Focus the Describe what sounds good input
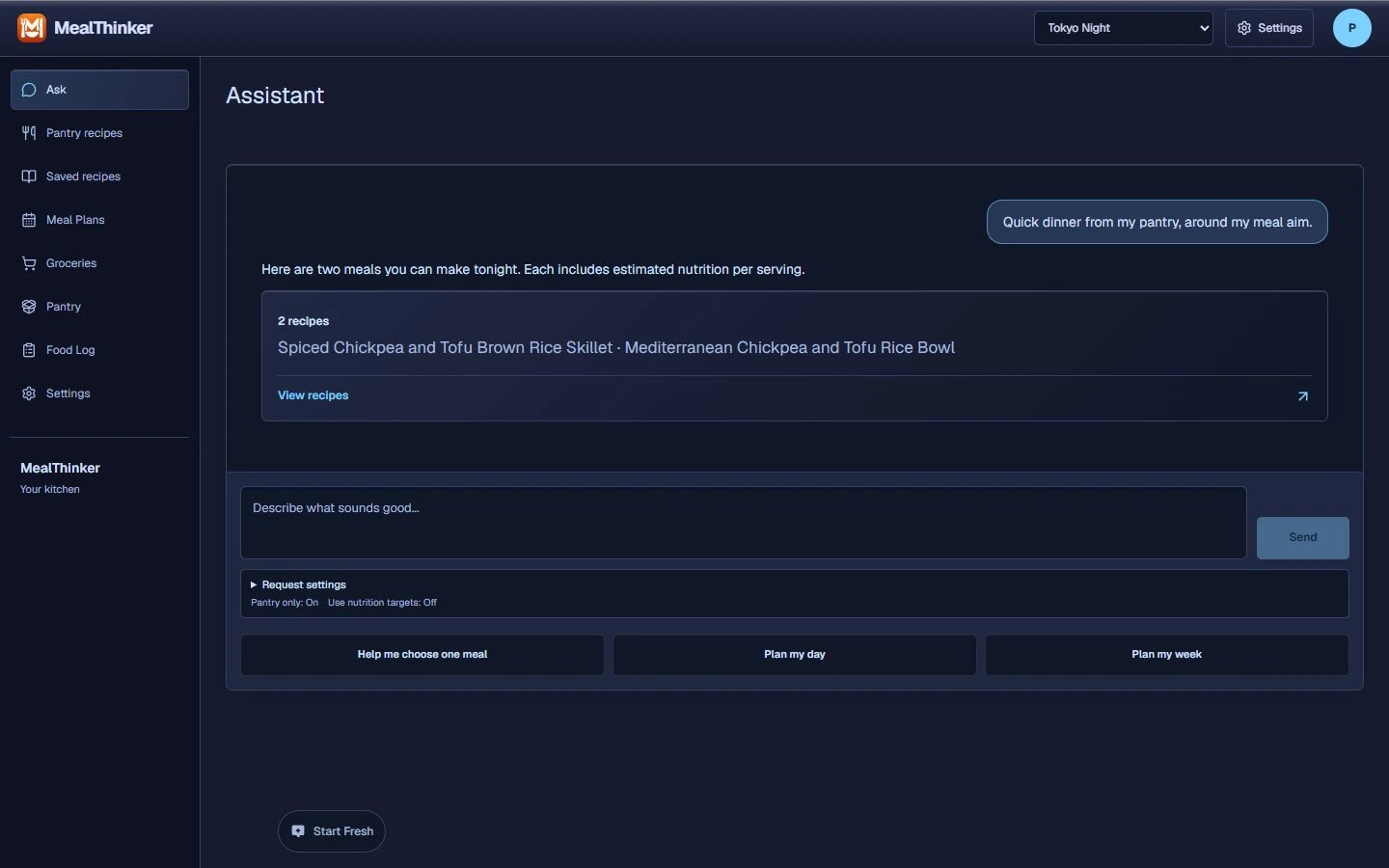This screenshot has height=868, width=1389. [x=743, y=523]
